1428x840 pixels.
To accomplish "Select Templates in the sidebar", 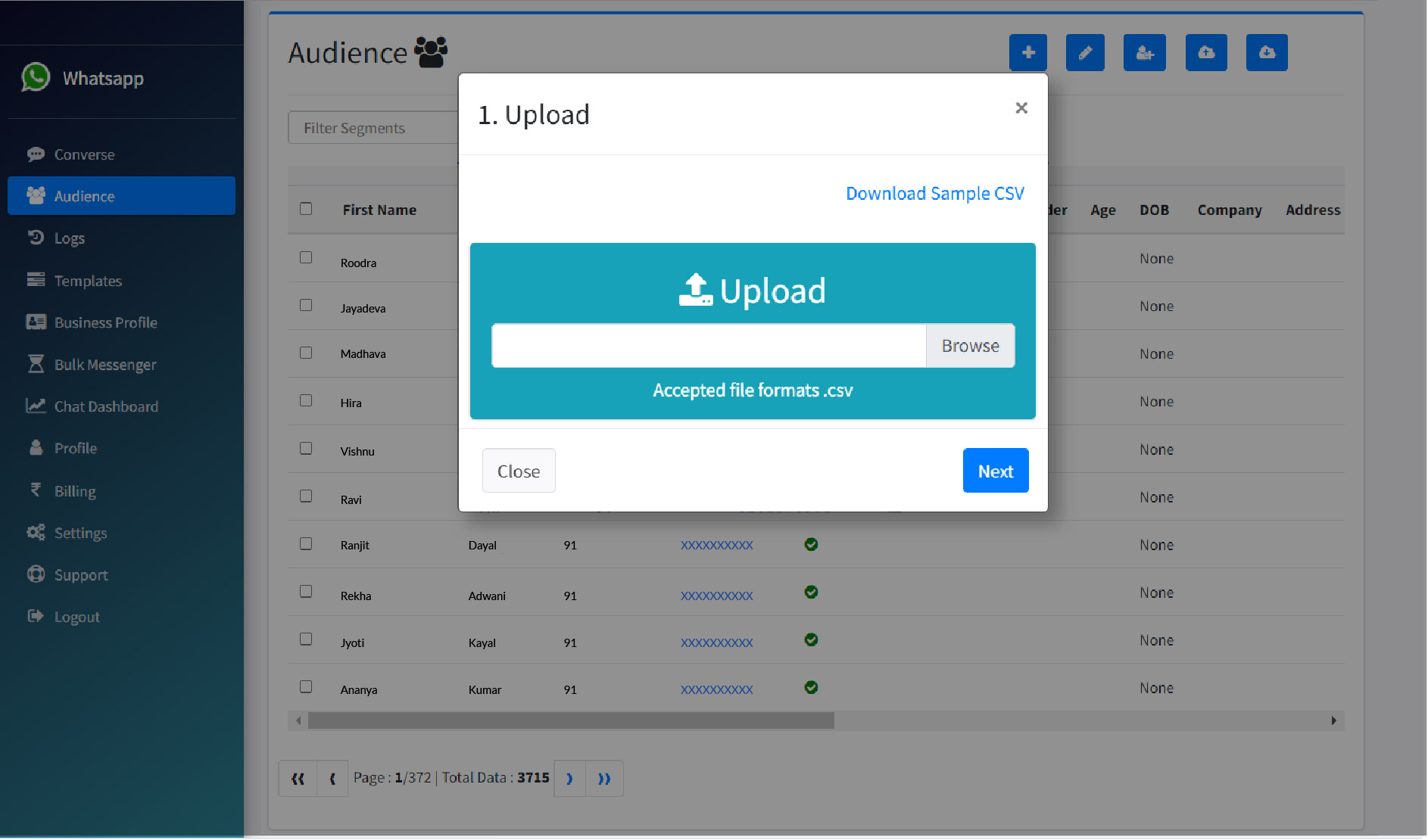I will (87, 280).
